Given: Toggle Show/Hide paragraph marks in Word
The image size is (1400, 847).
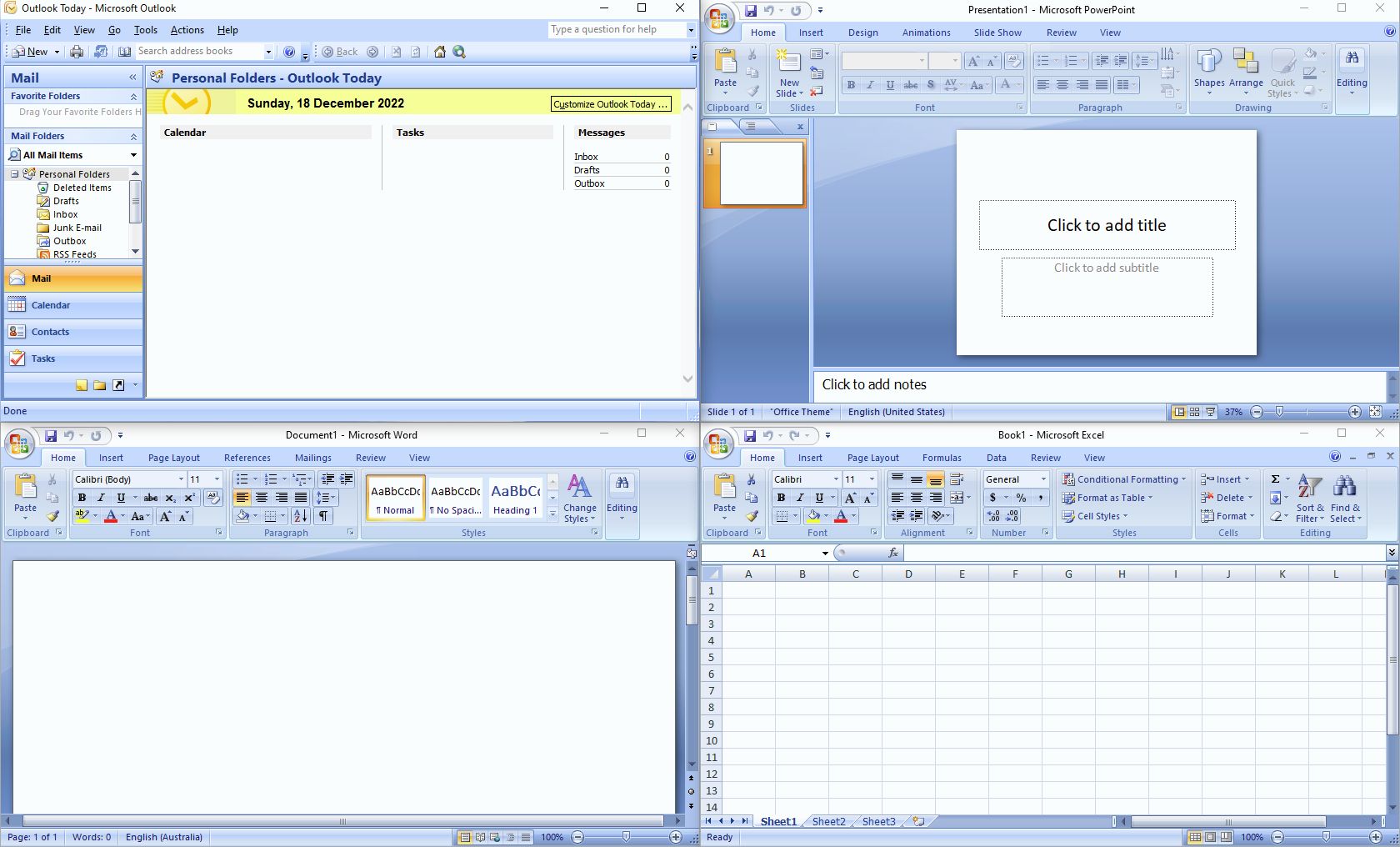Looking at the screenshot, I should [322, 516].
